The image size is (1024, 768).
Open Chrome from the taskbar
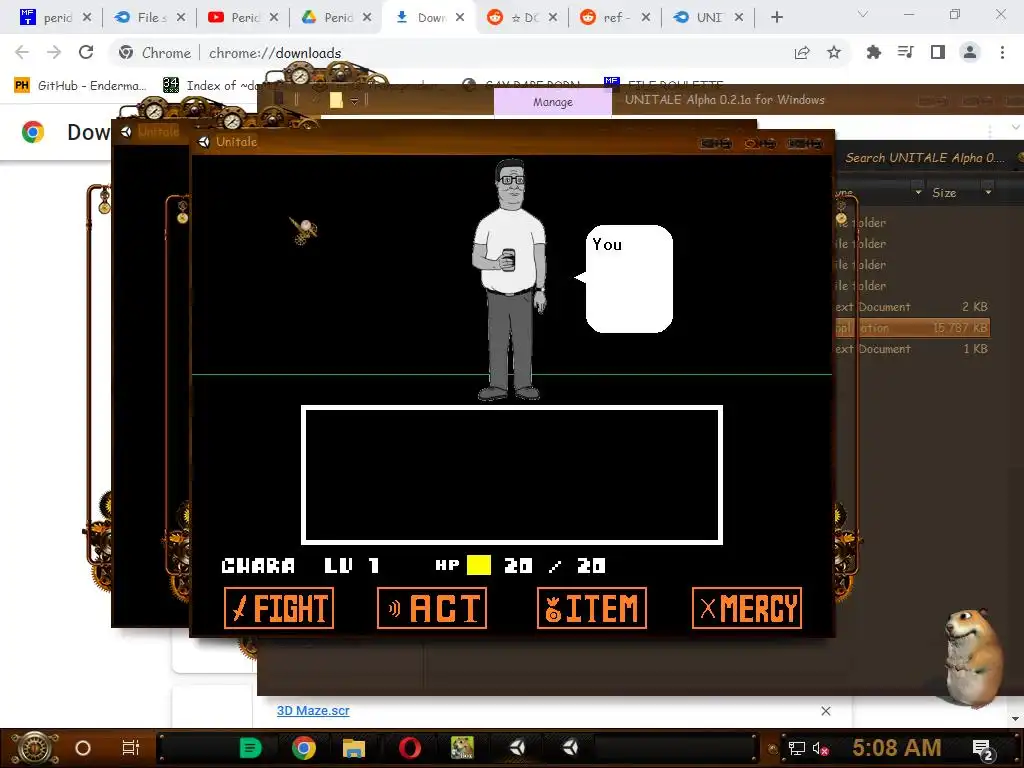click(x=304, y=748)
